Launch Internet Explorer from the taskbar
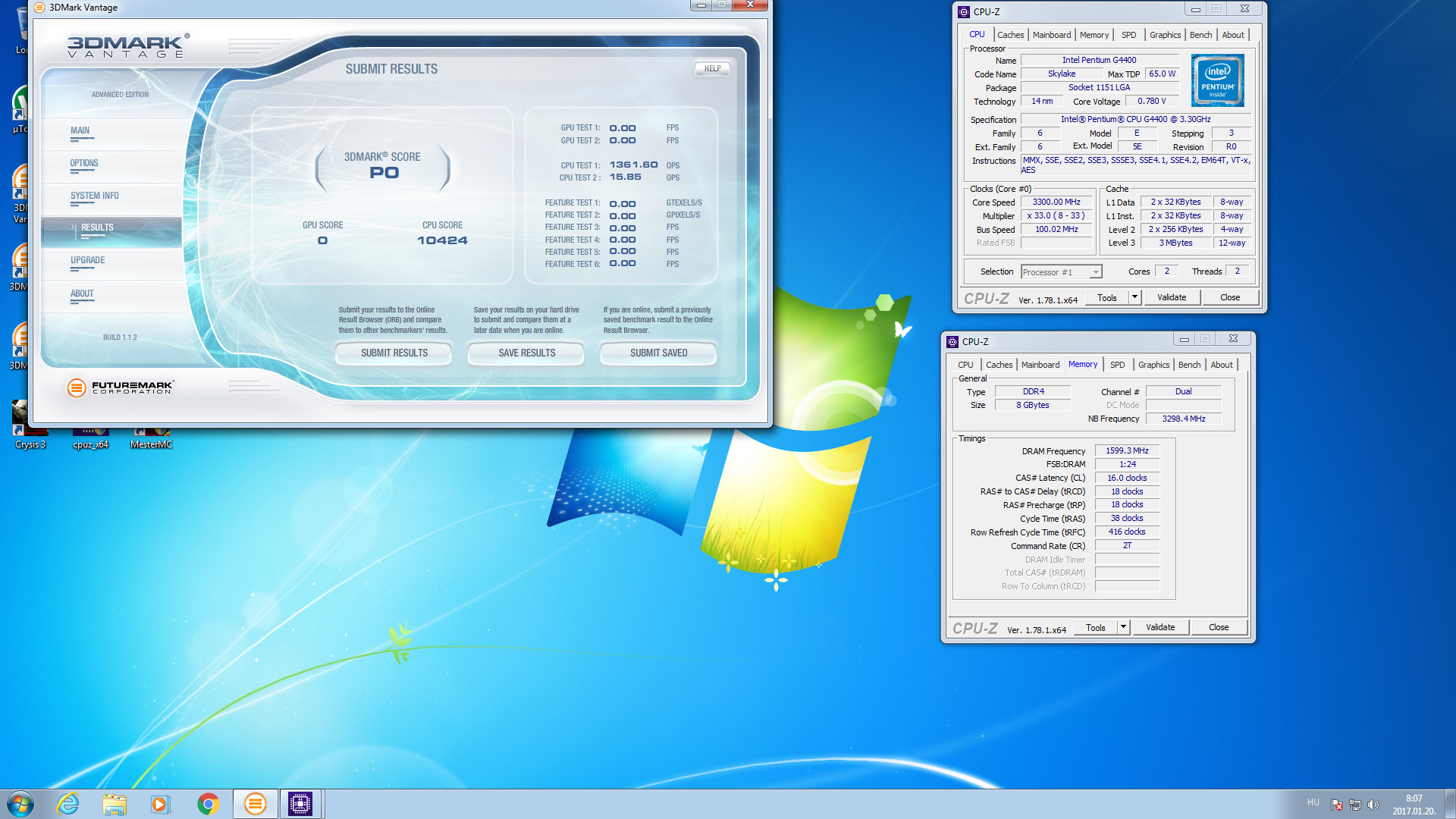This screenshot has width=1456, height=819. [x=68, y=804]
